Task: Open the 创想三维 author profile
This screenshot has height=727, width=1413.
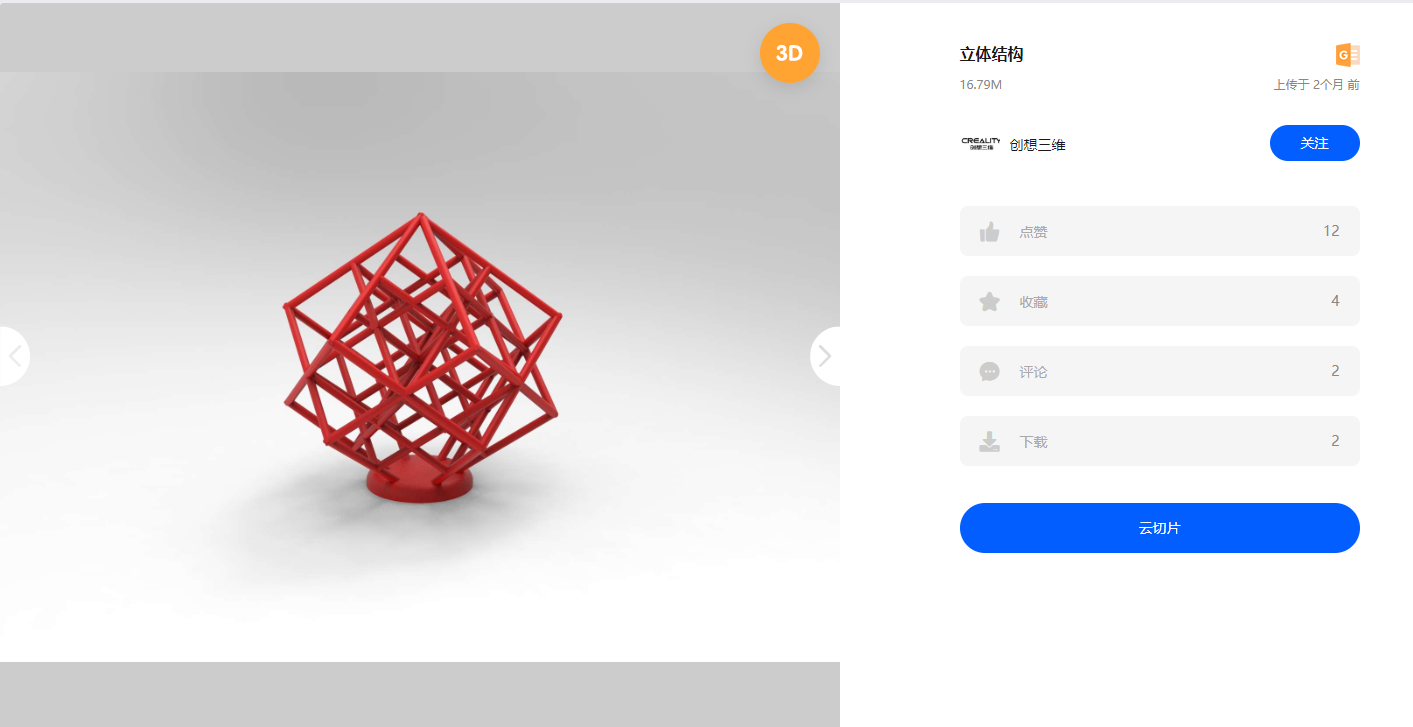Action: pyautogui.click(x=1038, y=145)
